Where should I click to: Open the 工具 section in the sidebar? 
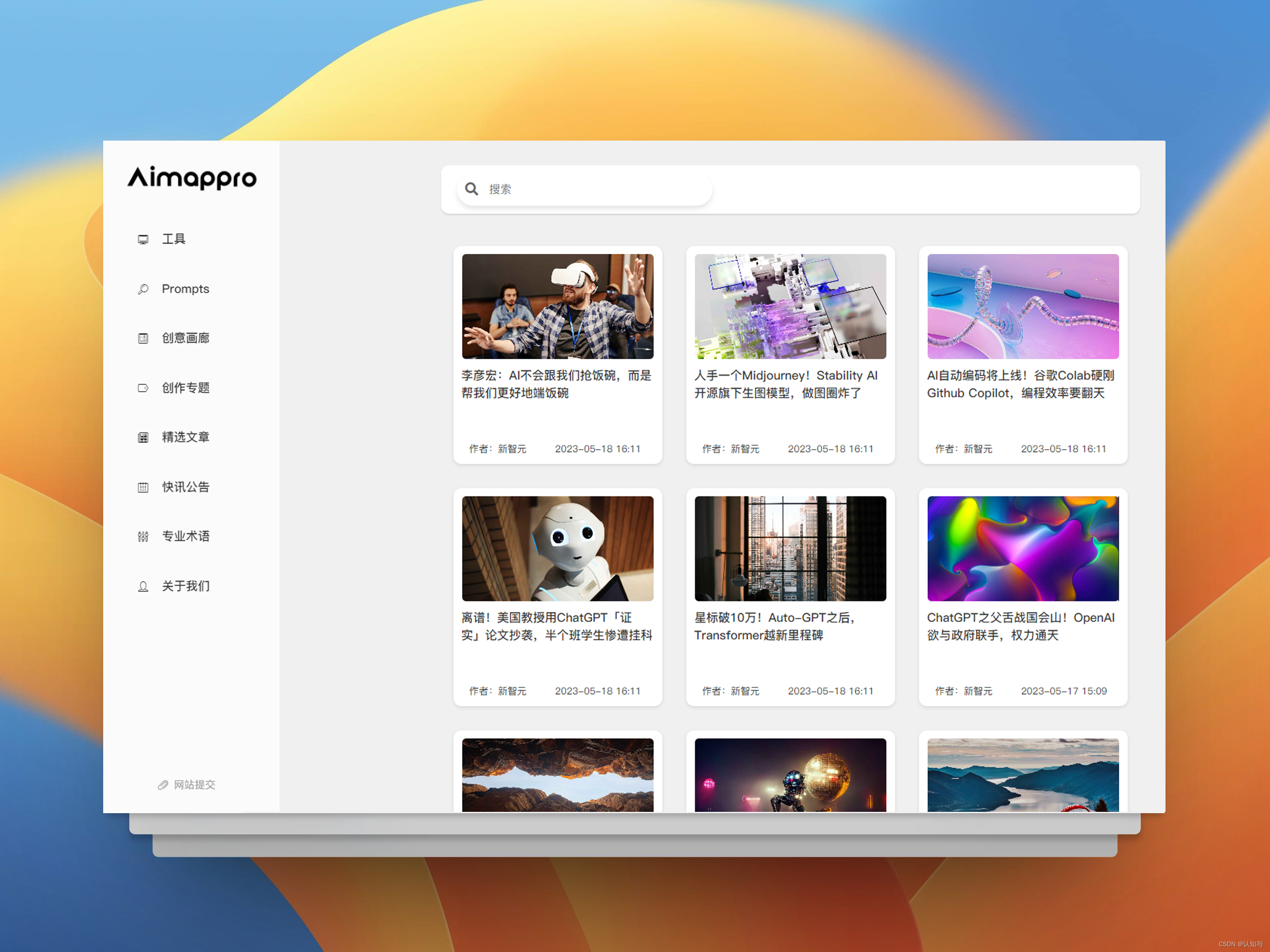(173, 239)
